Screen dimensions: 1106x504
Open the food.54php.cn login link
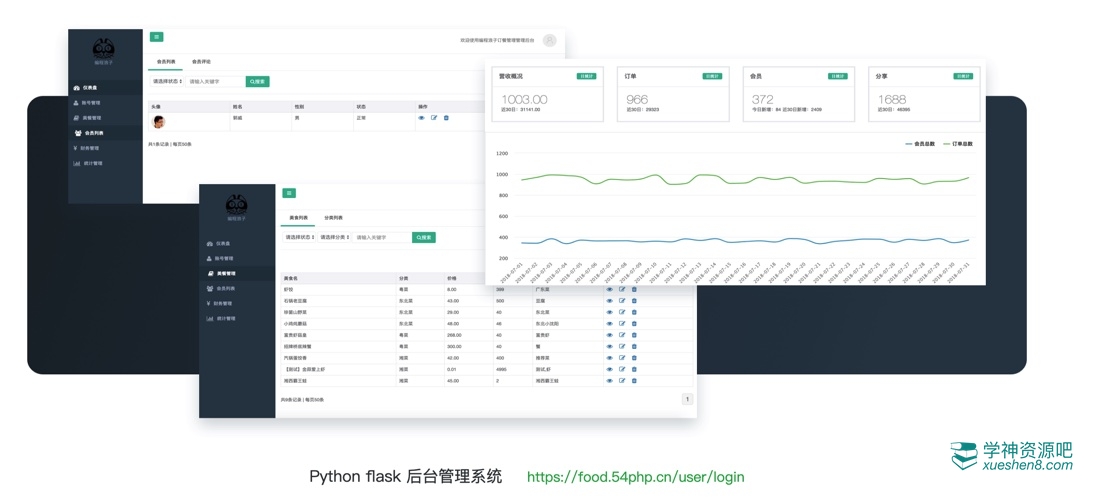[635, 477]
